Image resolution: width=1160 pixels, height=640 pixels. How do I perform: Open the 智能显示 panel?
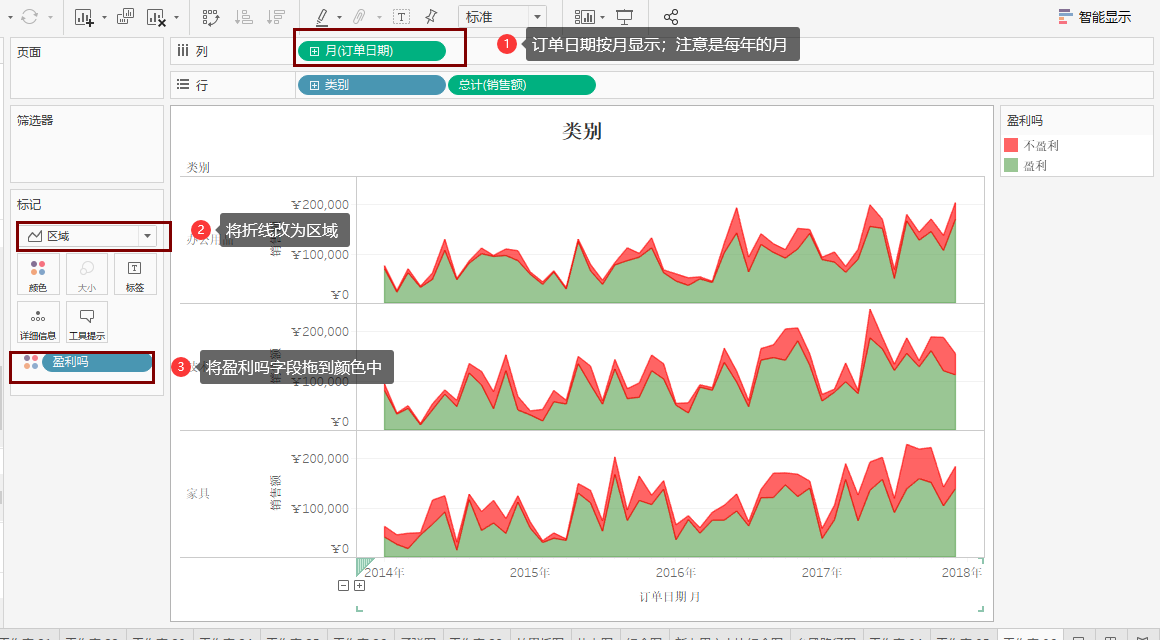click(x=1095, y=16)
